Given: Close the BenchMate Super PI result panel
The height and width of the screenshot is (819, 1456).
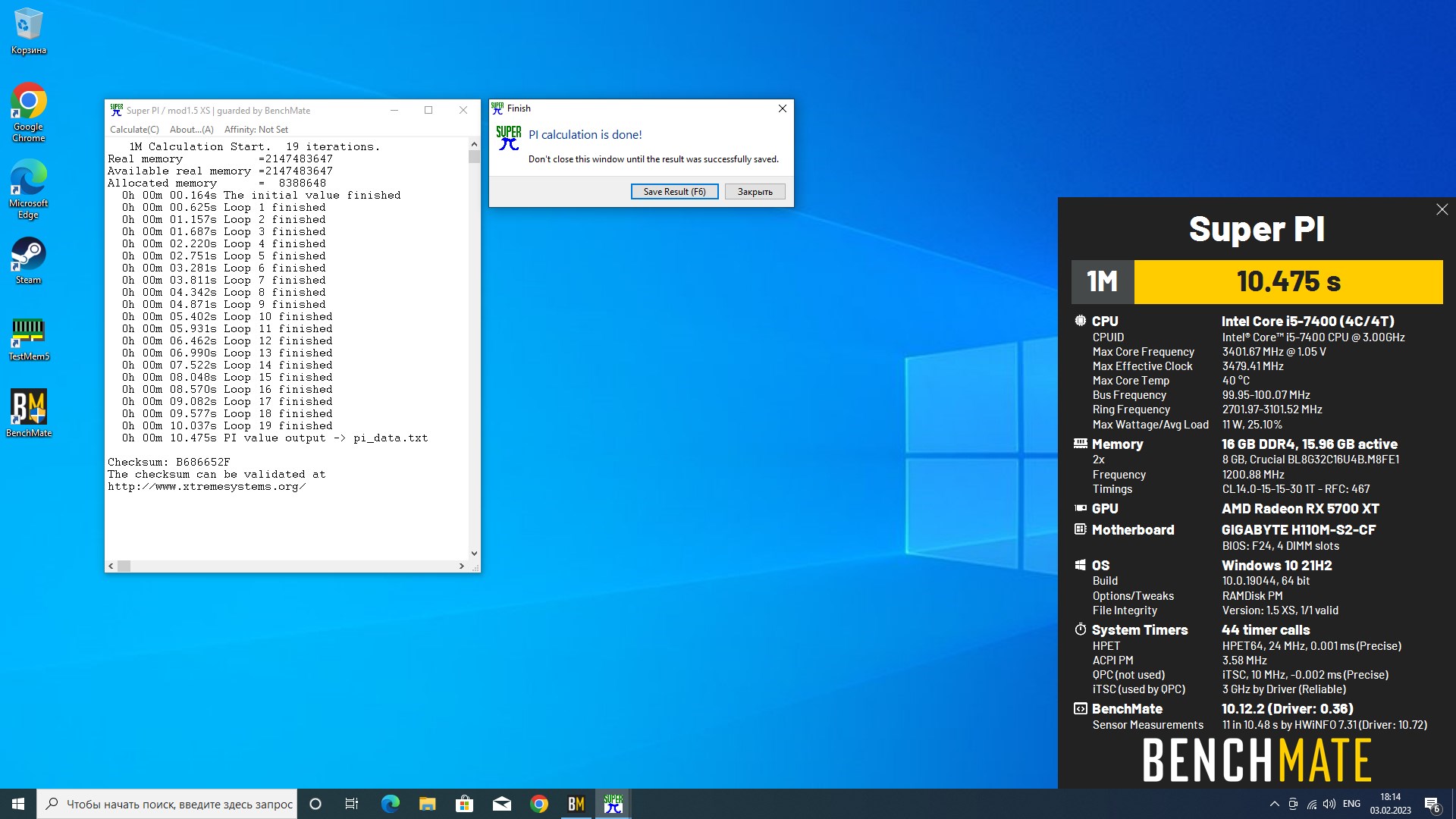Looking at the screenshot, I should pos(1442,209).
